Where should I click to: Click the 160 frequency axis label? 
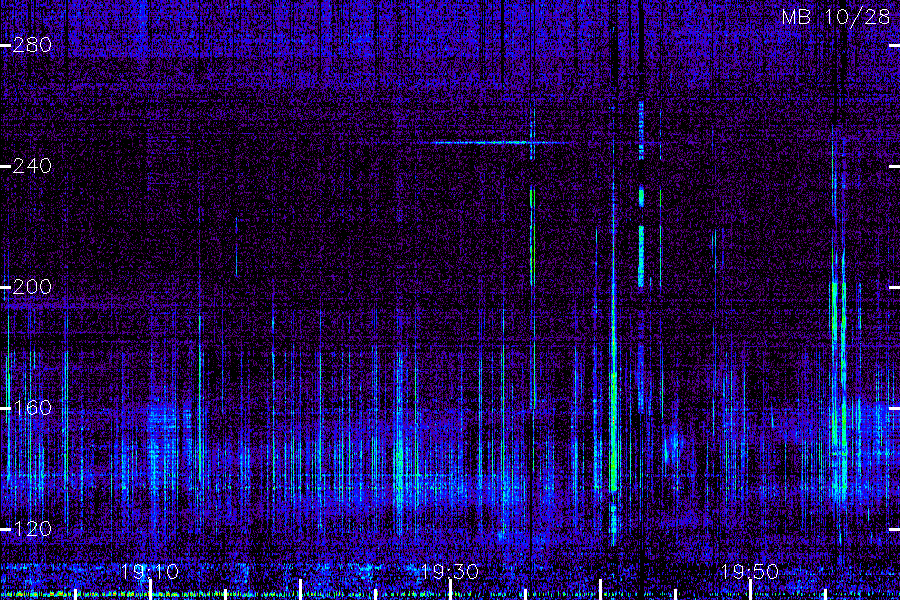tap(32, 408)
